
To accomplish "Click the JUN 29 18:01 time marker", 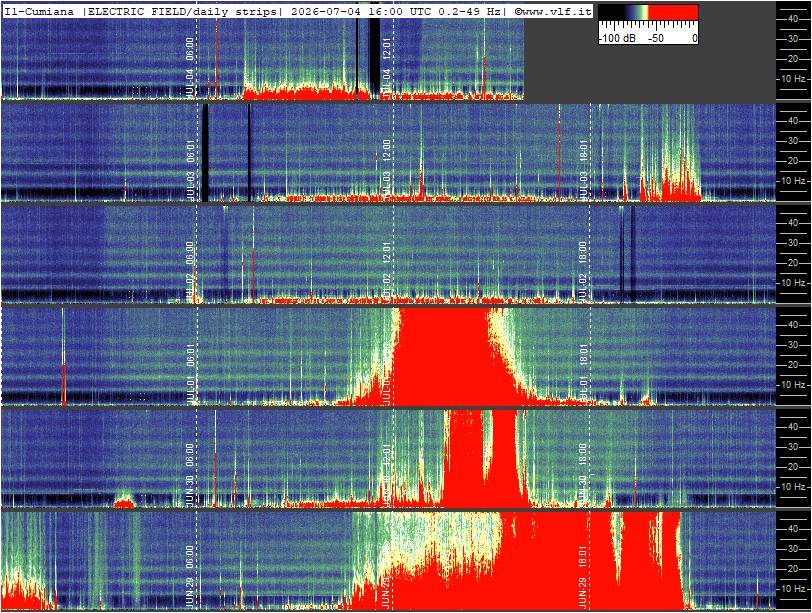I will pos(583,577).
